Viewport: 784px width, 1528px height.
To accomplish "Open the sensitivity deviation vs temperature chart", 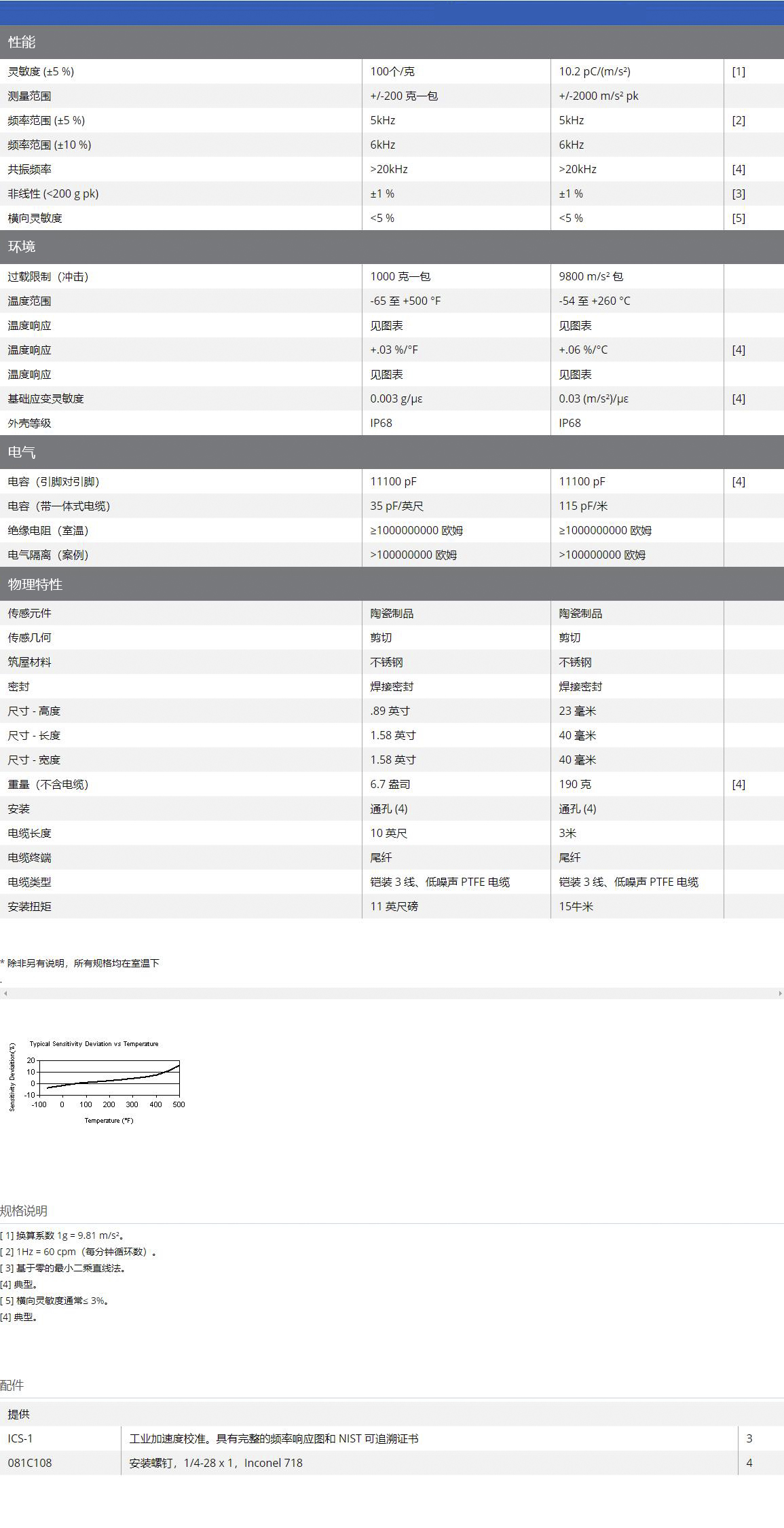I will [97, 1083].
